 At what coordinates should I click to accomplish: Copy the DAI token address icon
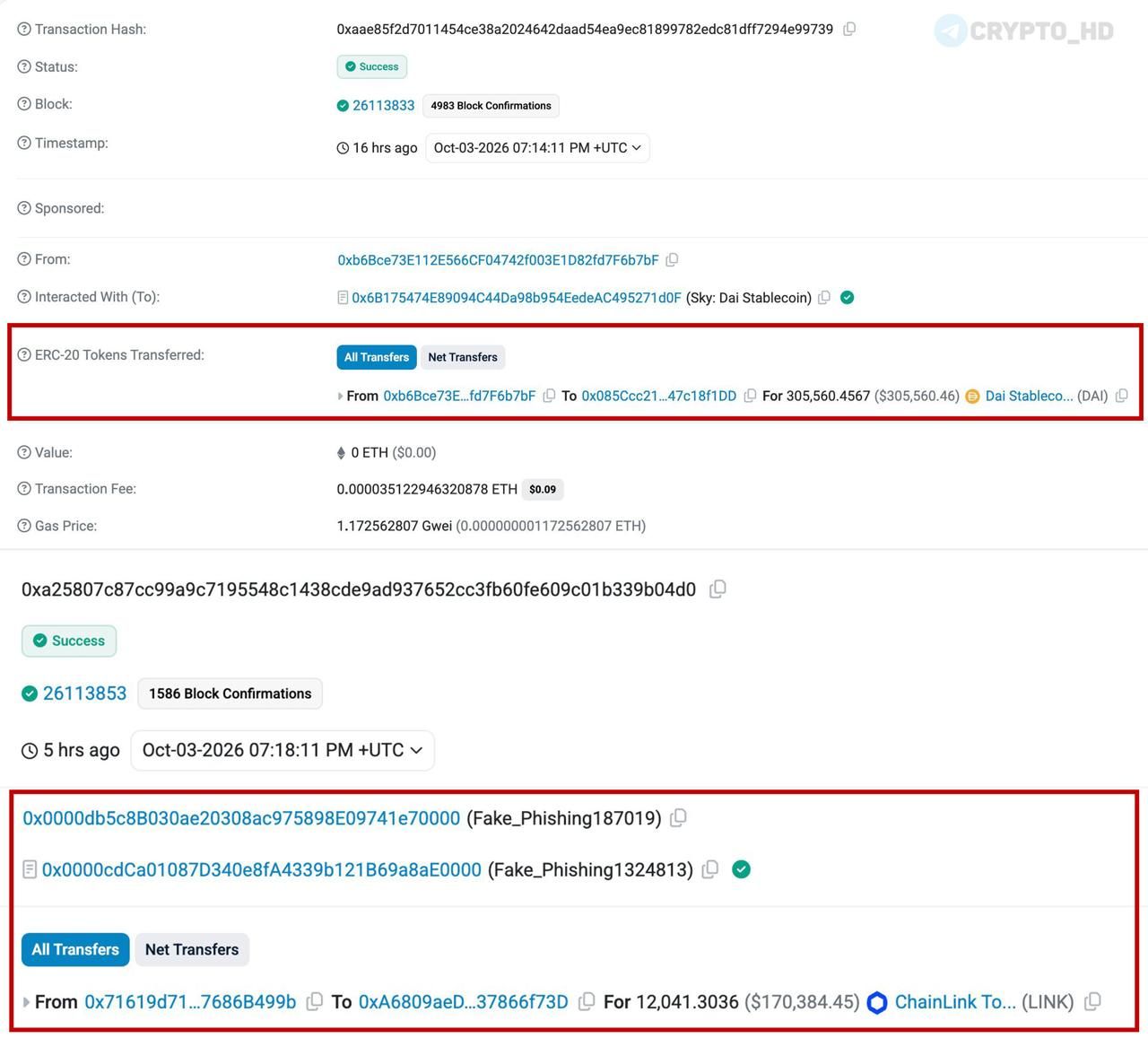click(1121, 396)
